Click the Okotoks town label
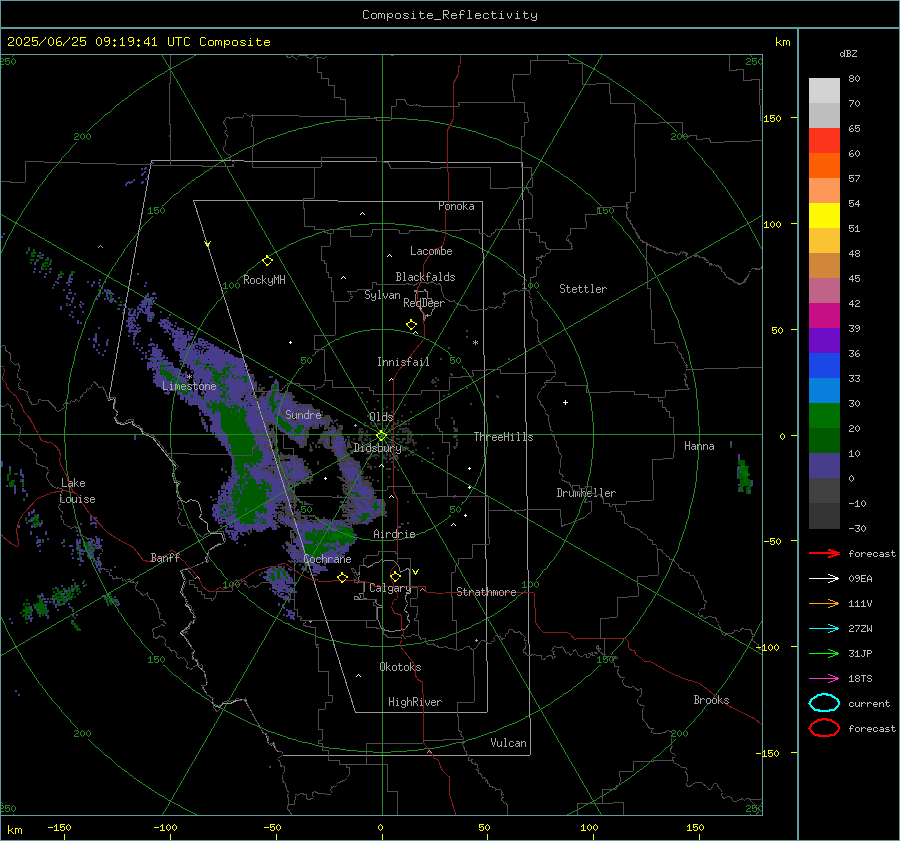 click(400, 667)
